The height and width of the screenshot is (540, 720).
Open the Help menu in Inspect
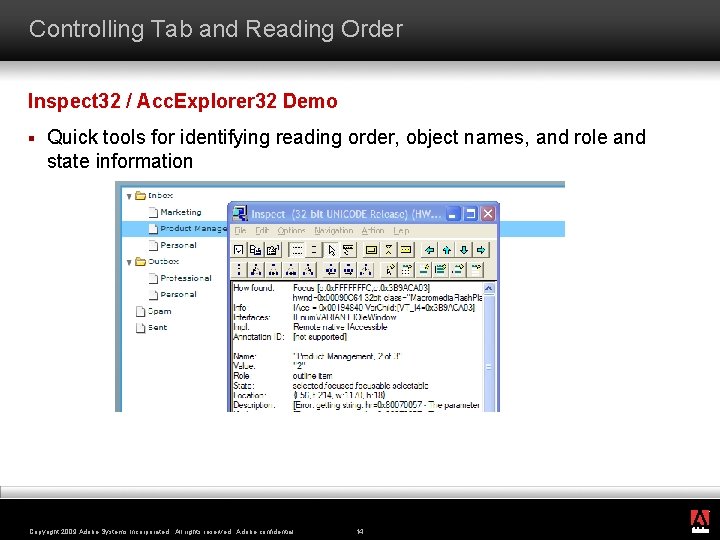tap(401, 231)
